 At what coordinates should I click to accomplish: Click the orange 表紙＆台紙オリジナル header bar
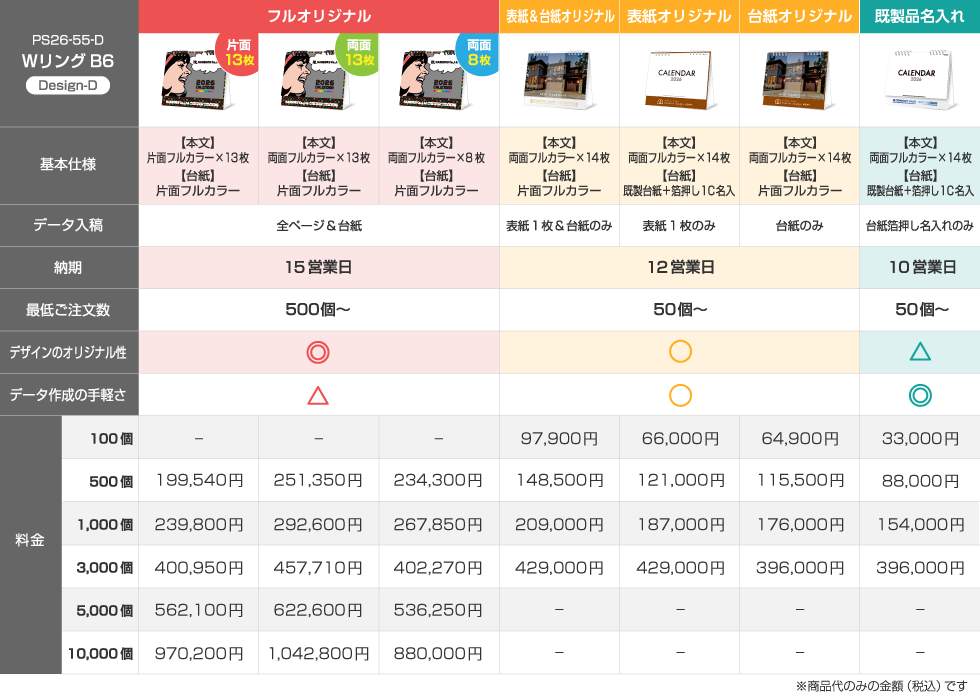click(559, 15)
